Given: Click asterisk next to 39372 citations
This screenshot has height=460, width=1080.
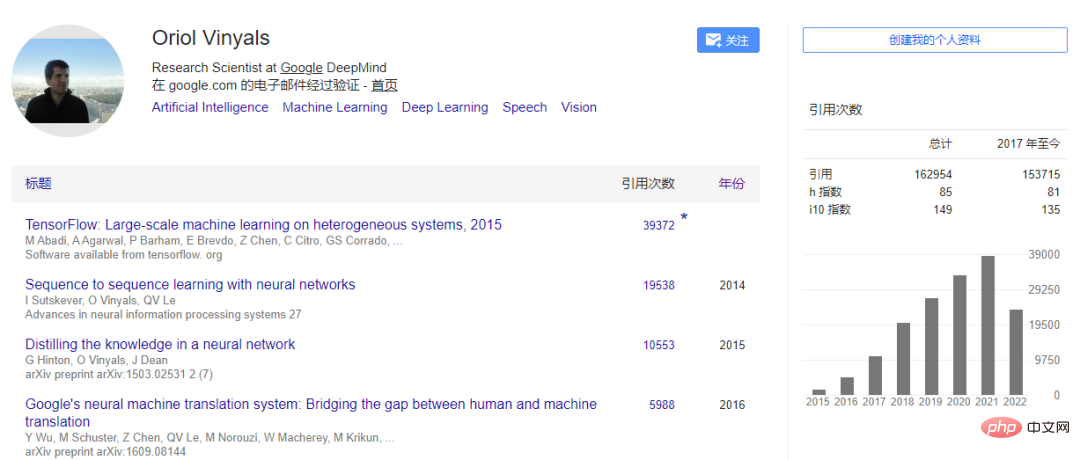Looking at the screenshot, I should coord(684,218).
